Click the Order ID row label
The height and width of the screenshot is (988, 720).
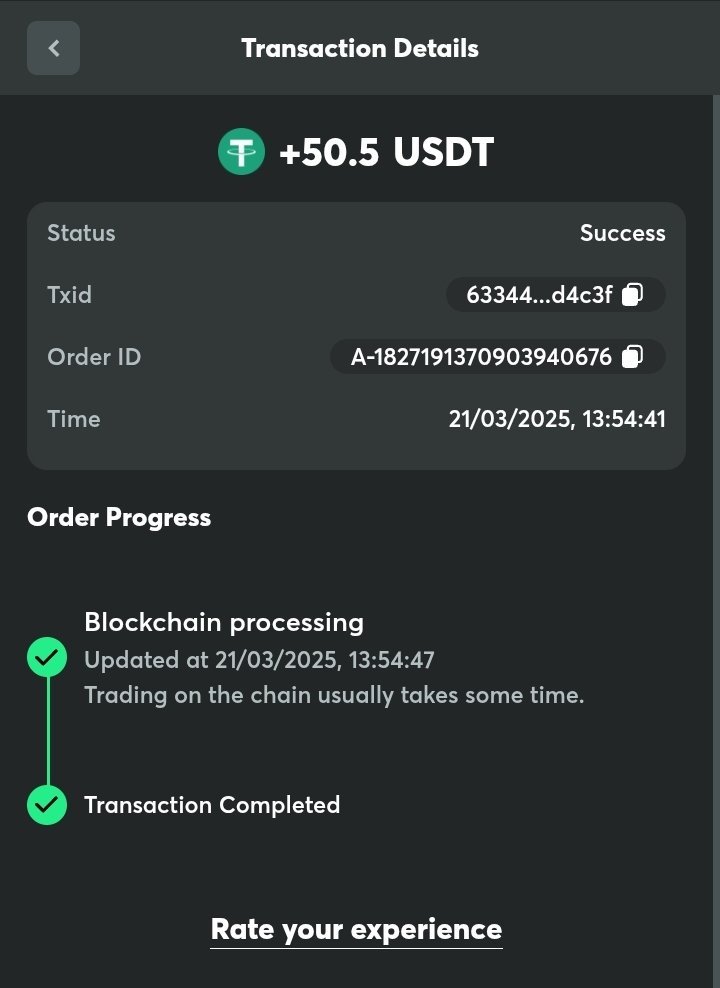pyautogui.click(x=94, y=357)
